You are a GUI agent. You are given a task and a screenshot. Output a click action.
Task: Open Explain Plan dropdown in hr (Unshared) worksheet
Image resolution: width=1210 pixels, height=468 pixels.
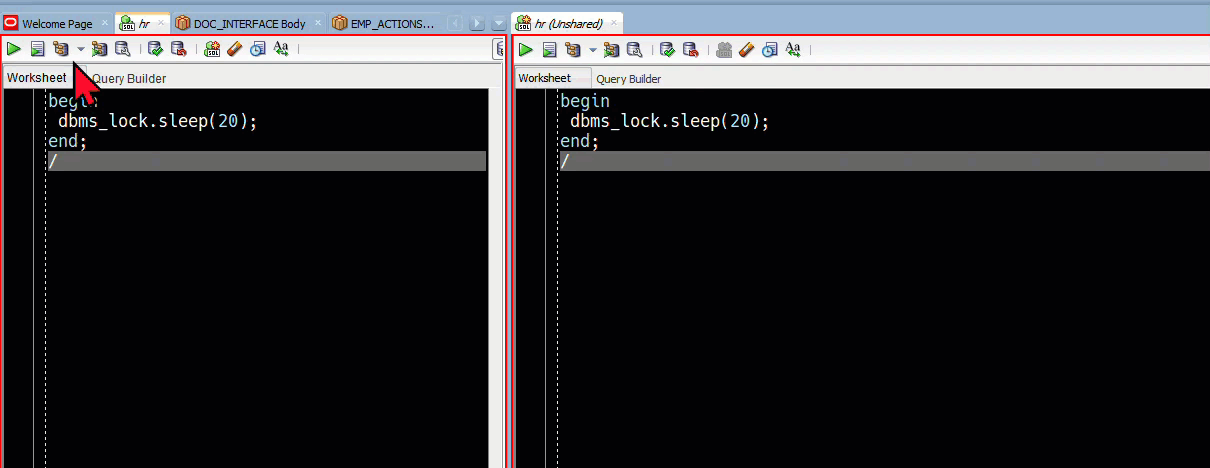pos(593,50)
